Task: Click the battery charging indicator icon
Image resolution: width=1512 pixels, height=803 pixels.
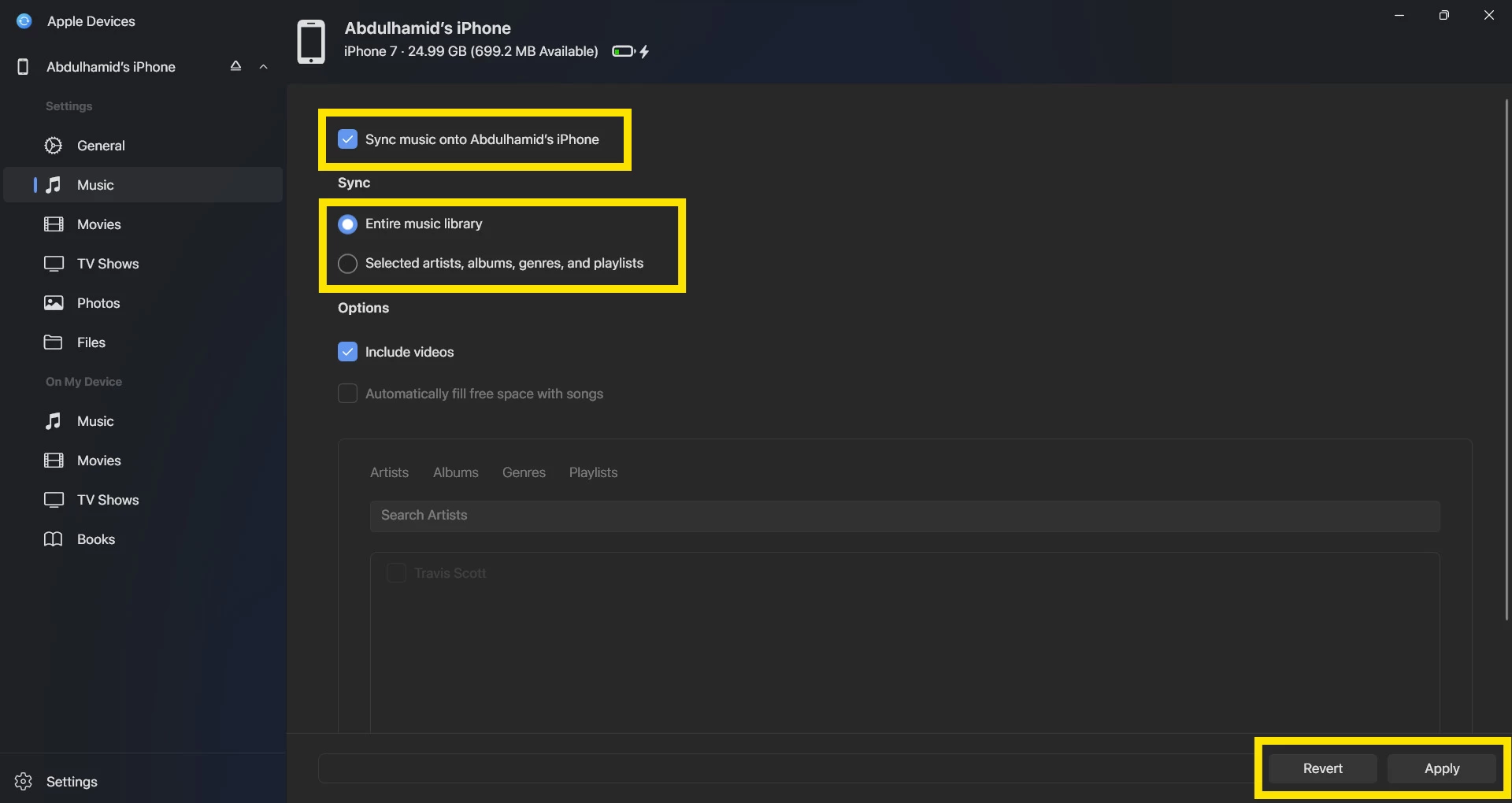Action: click(x=631, y=52)
